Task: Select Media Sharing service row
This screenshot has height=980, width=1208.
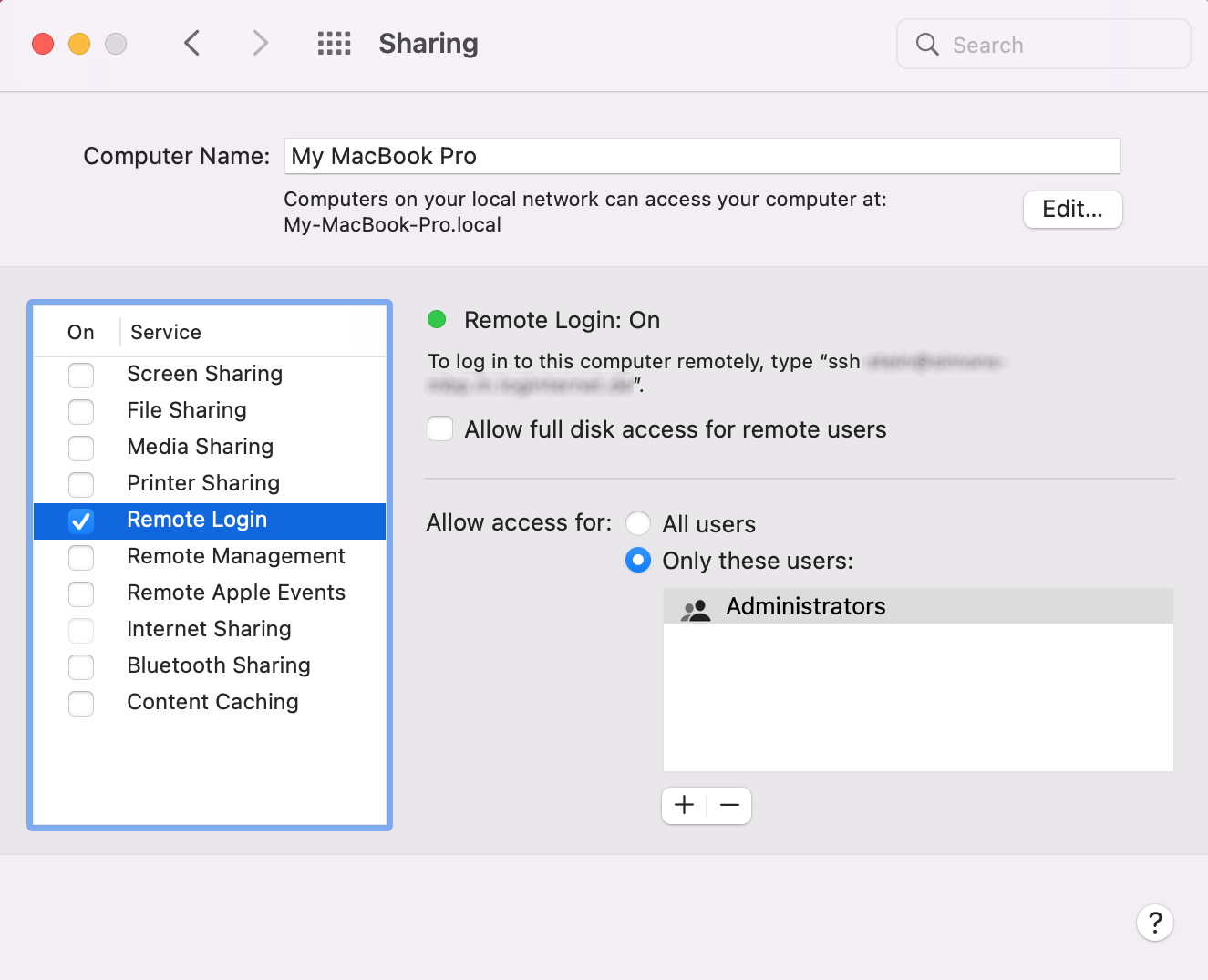Action: coord(210,447)
